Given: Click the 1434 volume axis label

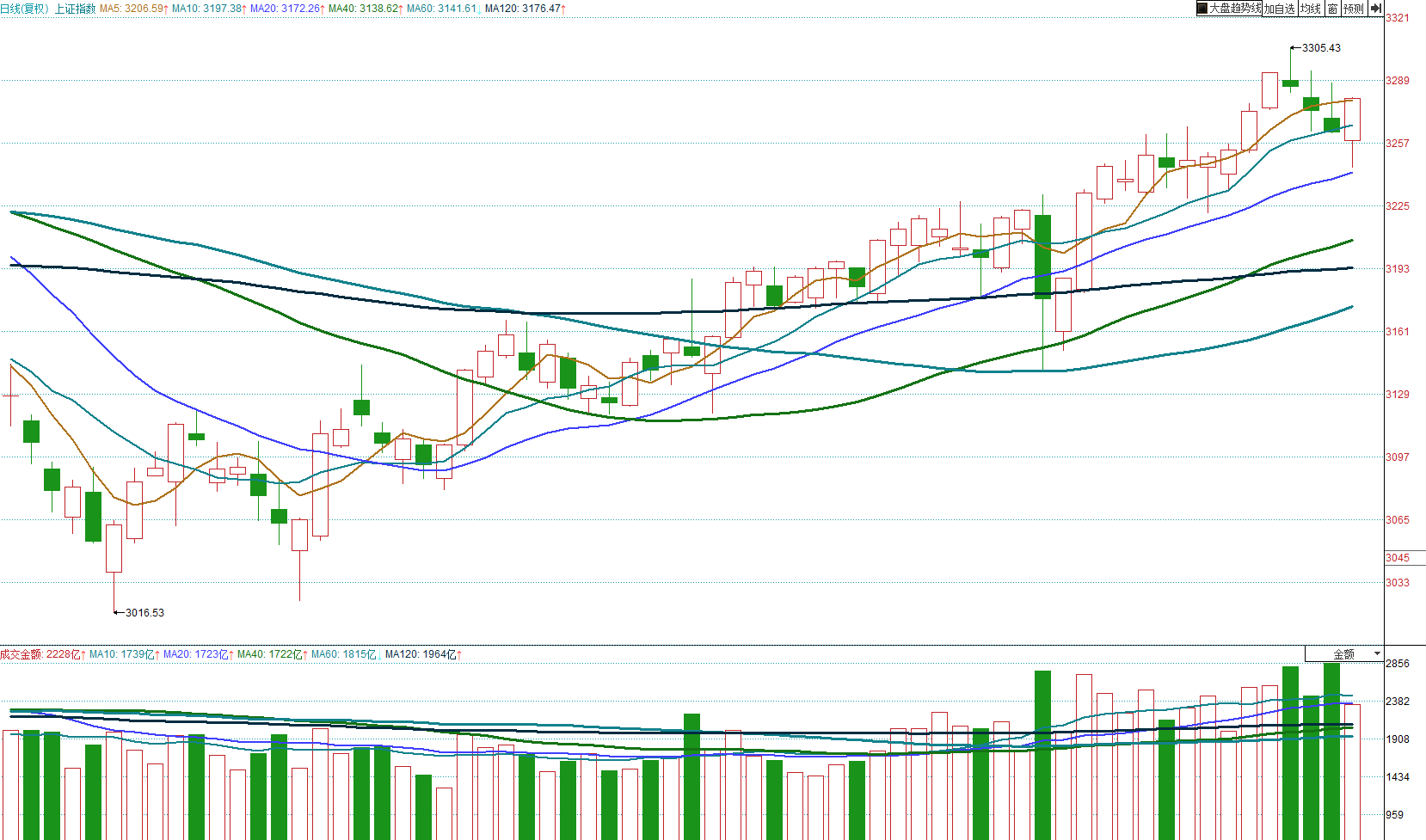Looking at the screenshot, I should (x=1398, y=777).
